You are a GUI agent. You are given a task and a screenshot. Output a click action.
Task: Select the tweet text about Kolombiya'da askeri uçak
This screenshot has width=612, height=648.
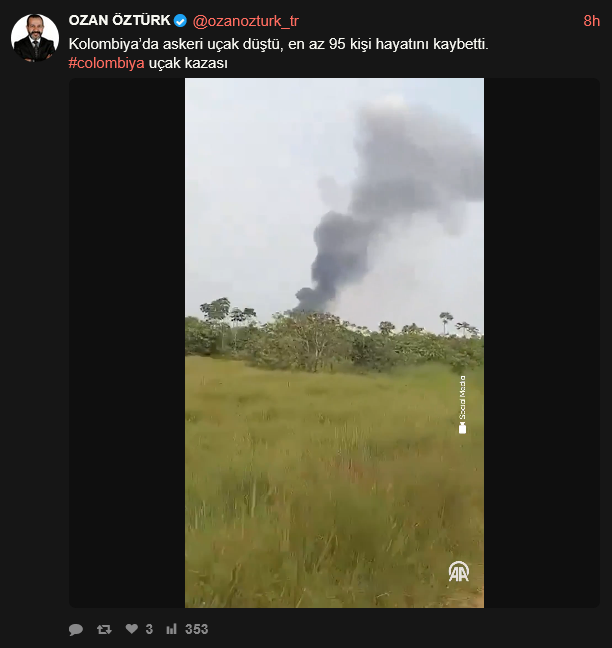[279, 44]
